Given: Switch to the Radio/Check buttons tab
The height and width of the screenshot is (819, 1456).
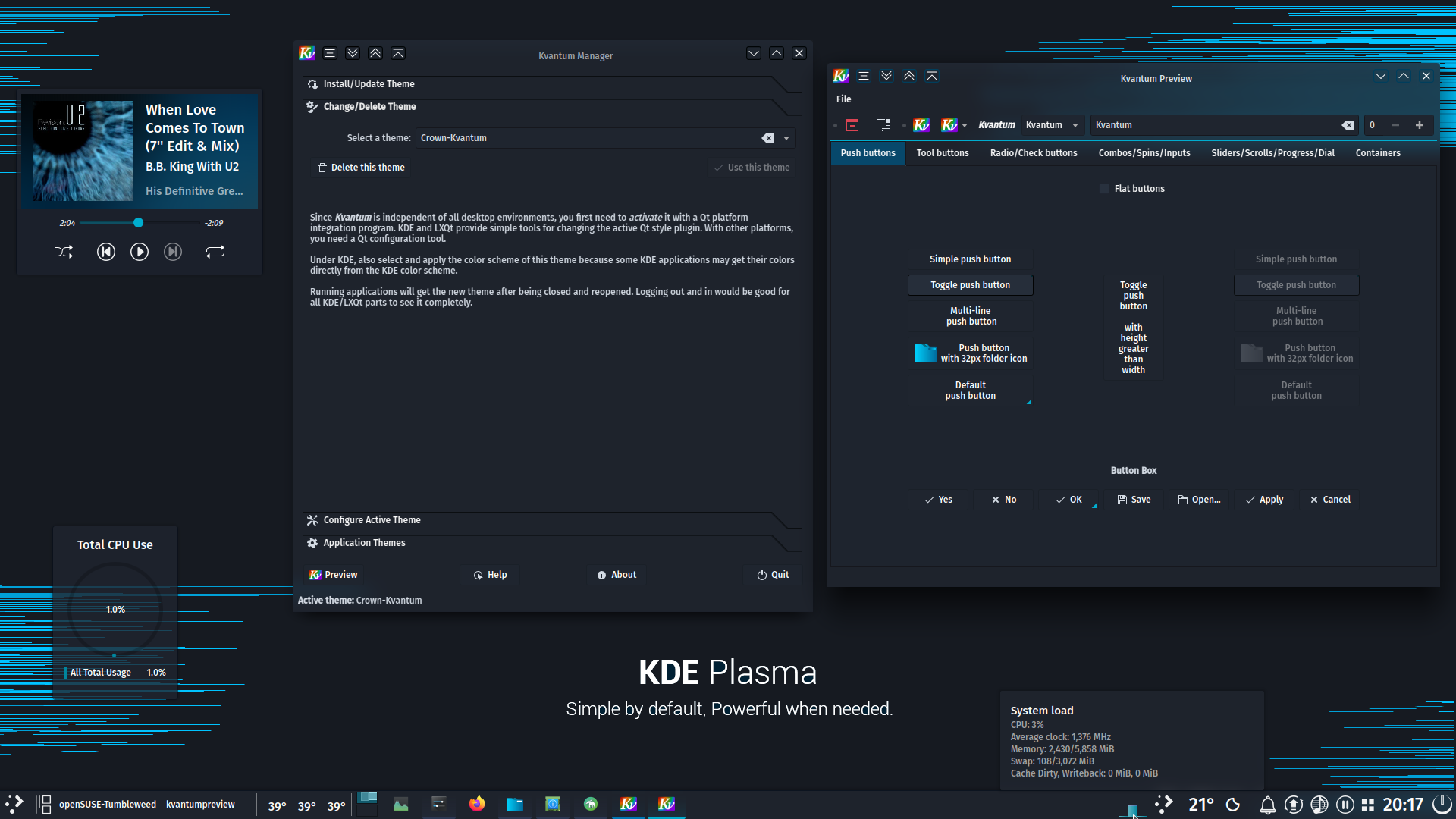Looking at the screenshot, I should (x=1034, y=153).
